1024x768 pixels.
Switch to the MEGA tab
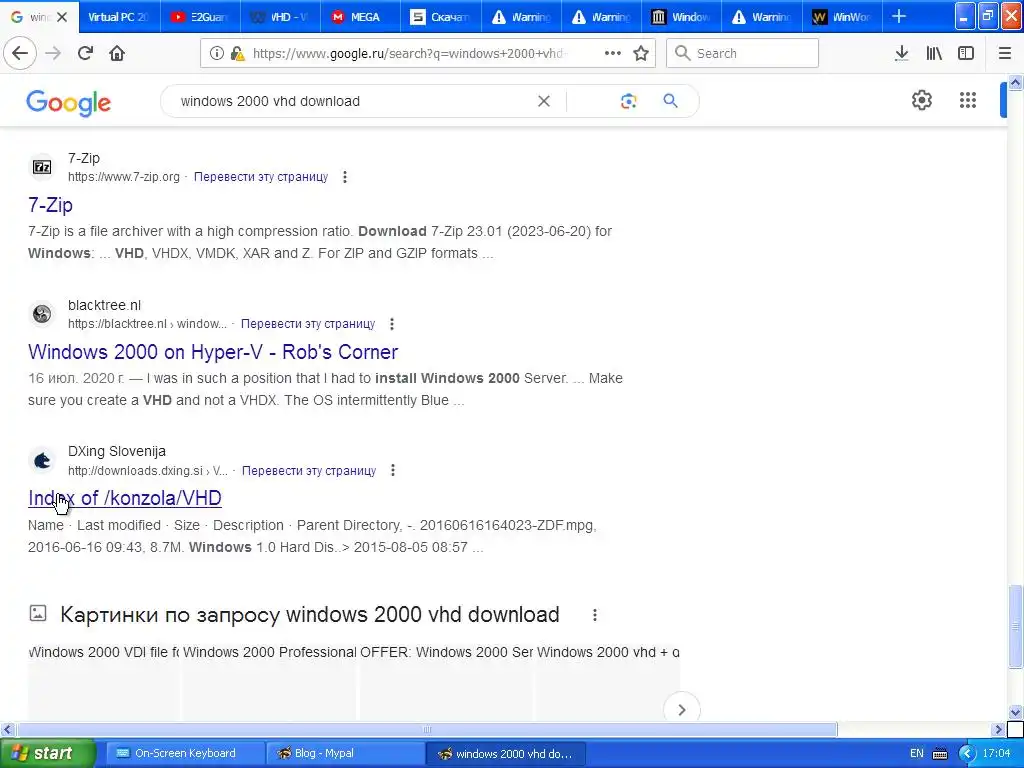[360, 17]
